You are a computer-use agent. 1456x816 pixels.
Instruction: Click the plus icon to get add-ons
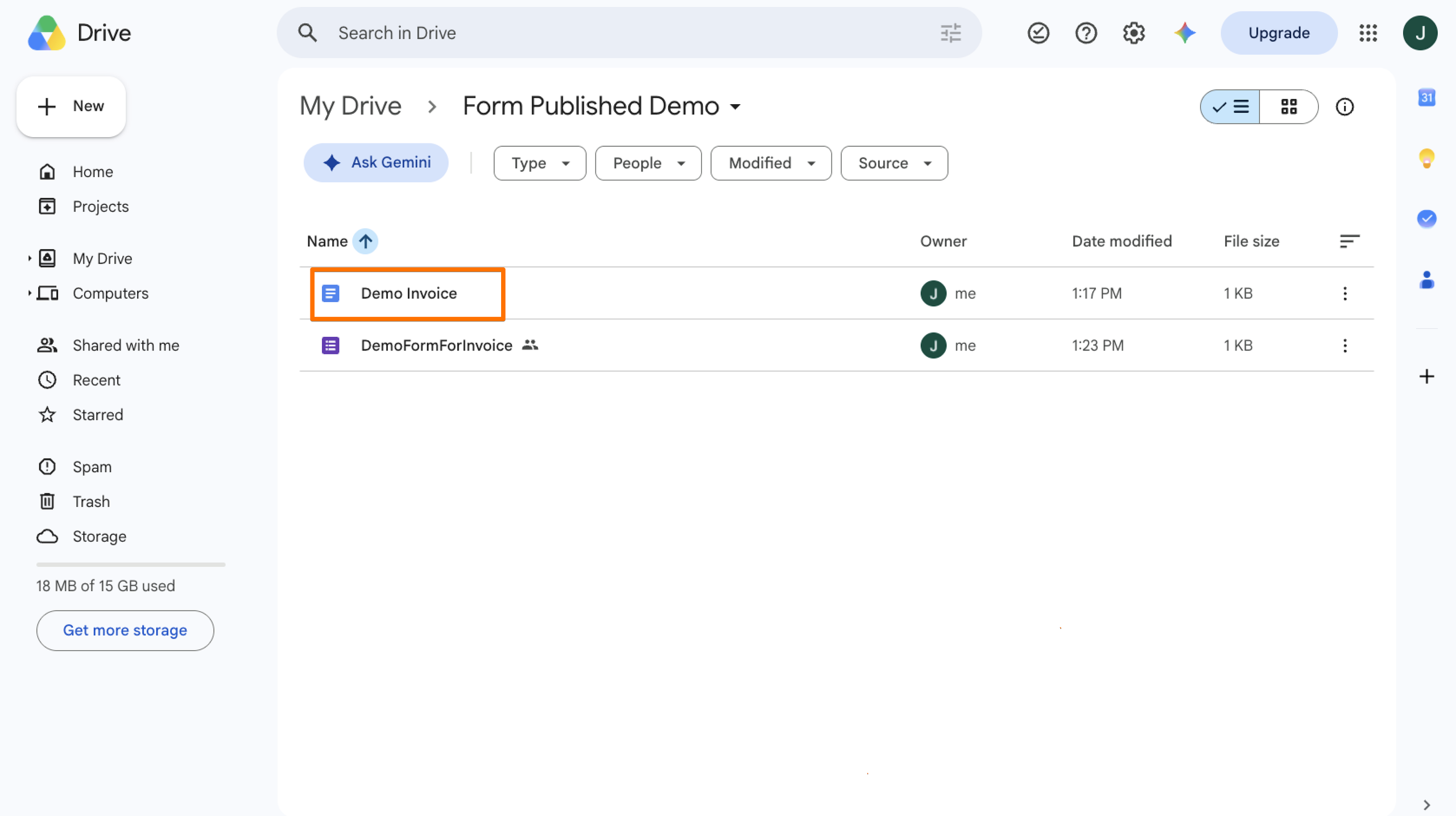1426,376
